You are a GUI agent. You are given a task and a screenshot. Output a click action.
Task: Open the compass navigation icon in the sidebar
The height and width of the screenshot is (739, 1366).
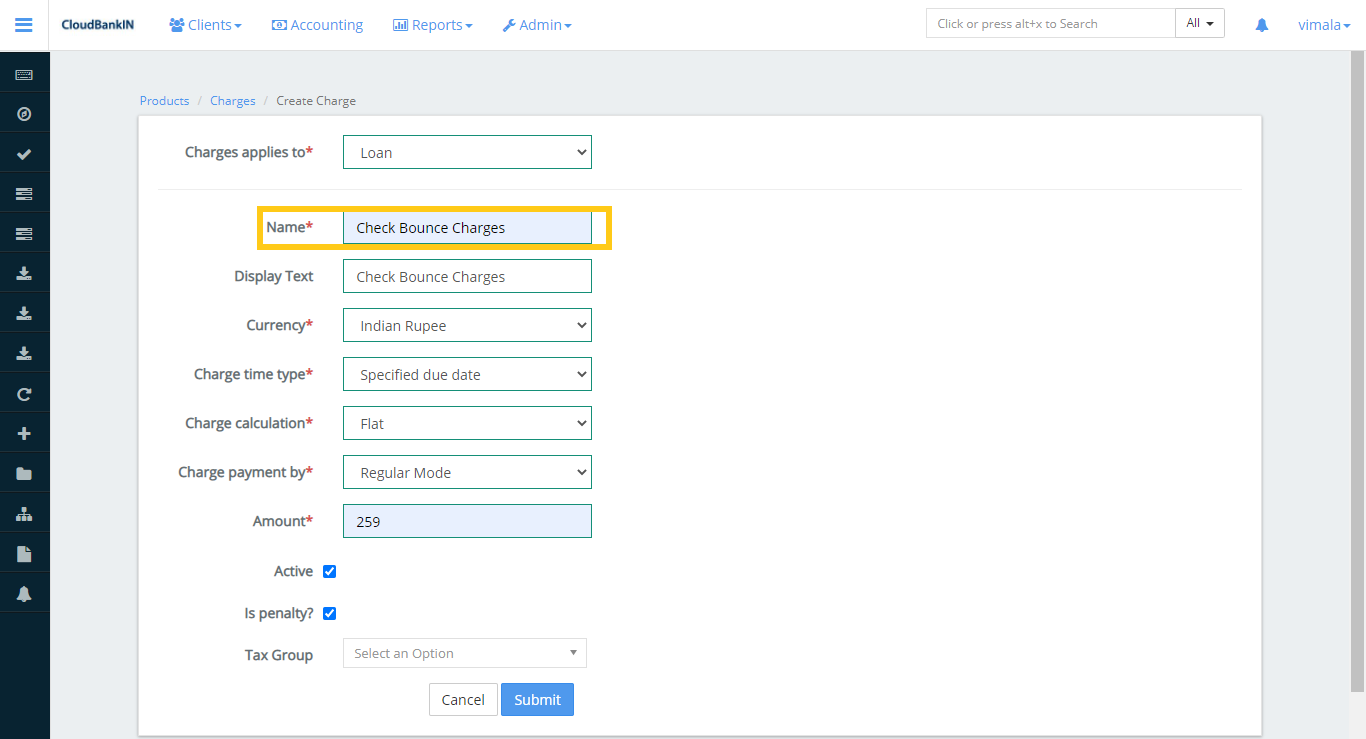click(24, 114)
